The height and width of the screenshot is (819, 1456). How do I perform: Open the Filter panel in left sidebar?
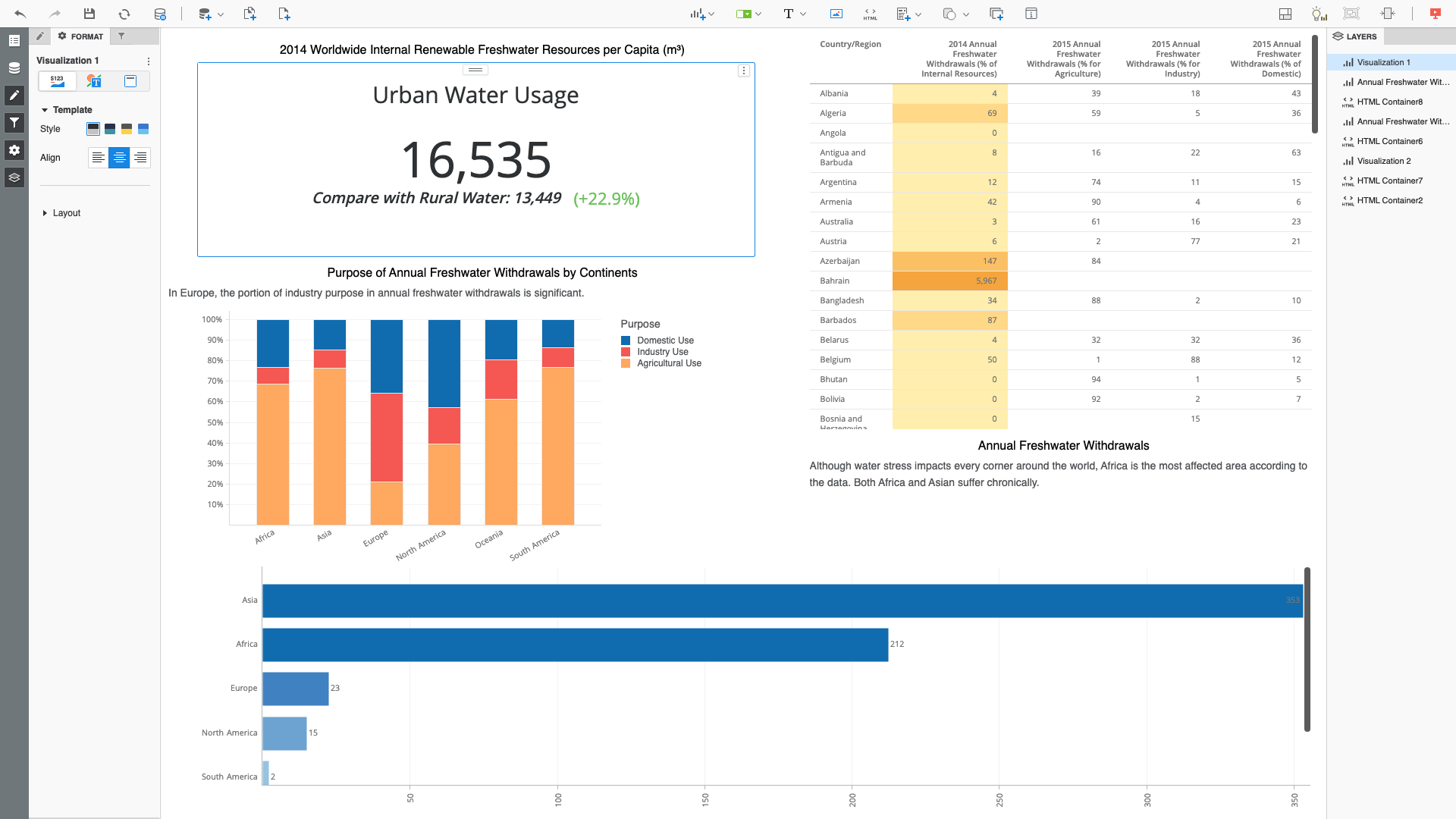coord(14,123)
